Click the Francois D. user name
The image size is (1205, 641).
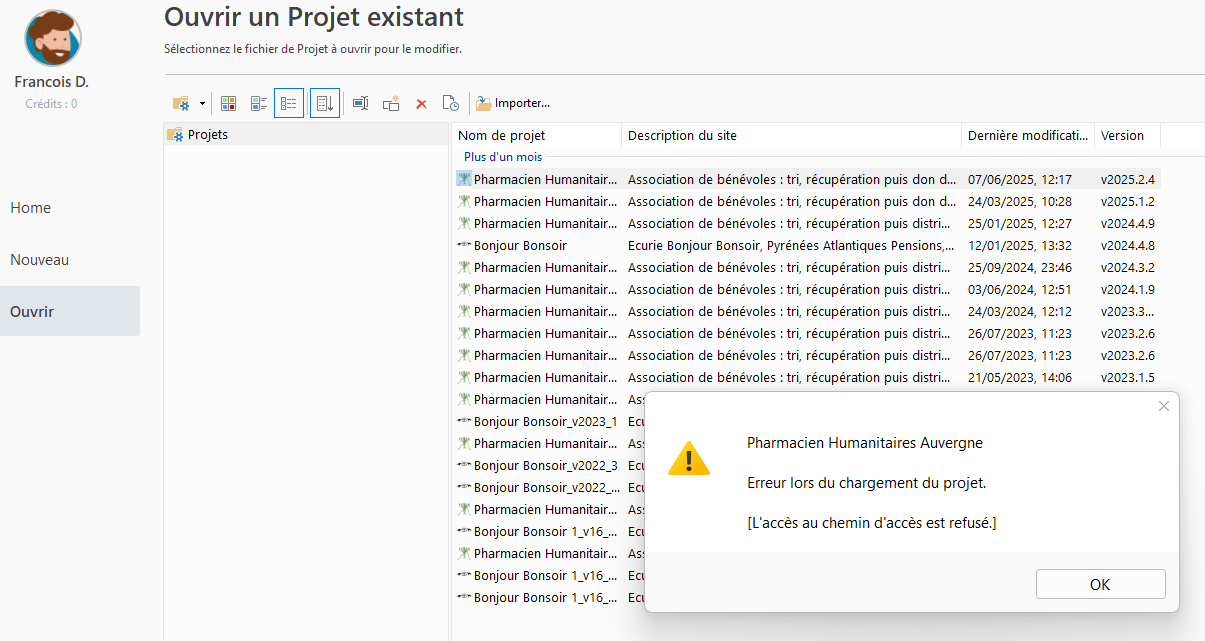click(52, 82)
